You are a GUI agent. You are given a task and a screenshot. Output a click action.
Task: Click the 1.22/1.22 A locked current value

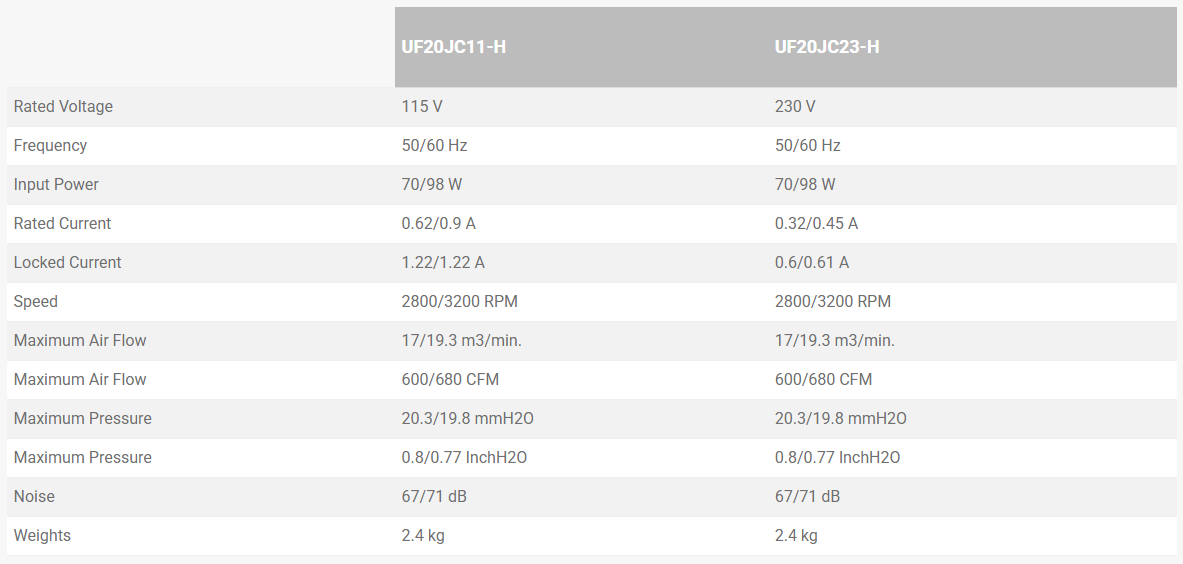tap(443, 263)
